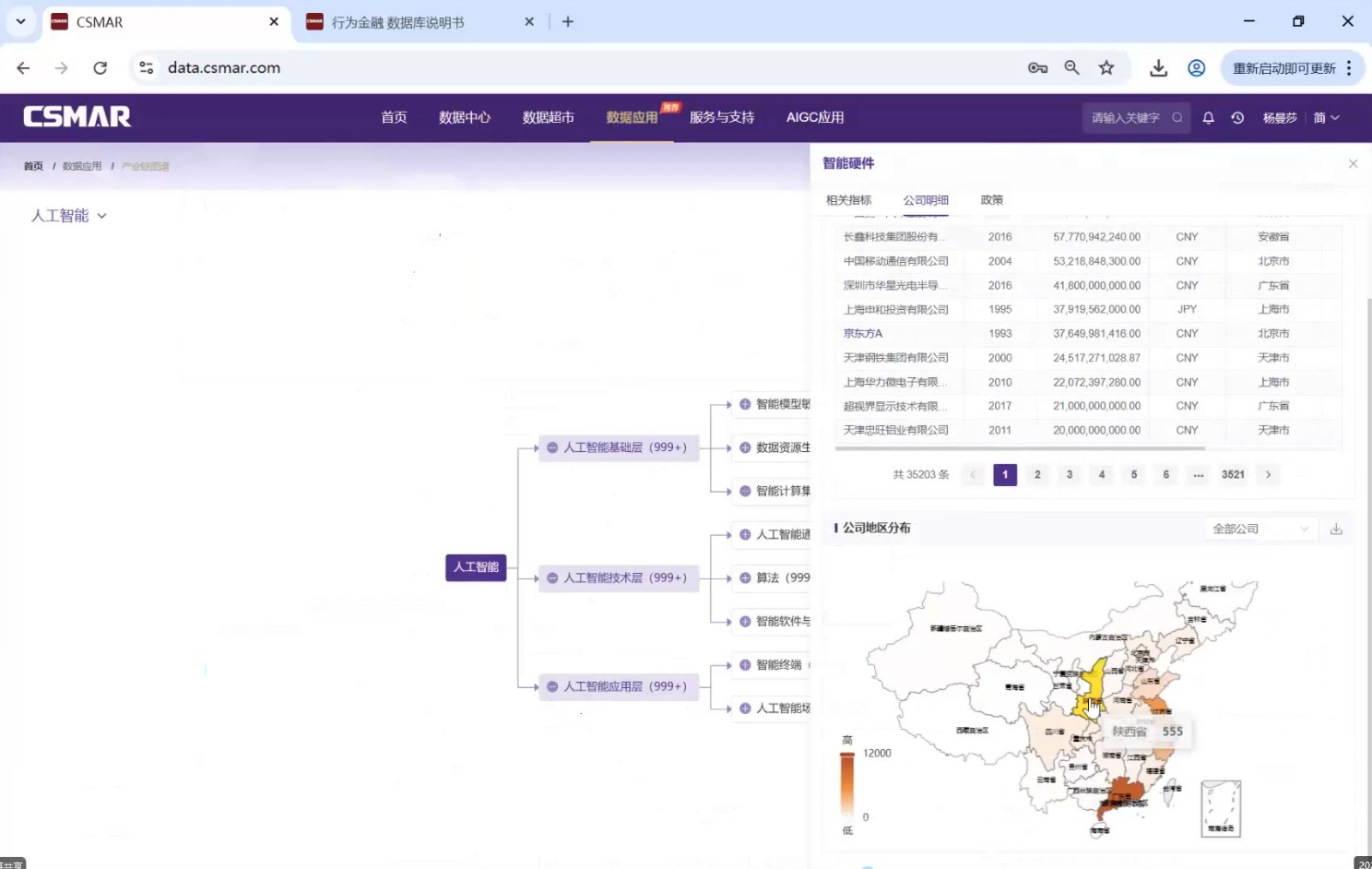Click pagination ellipsis to skip pages
The width and height of the screenshot is (1372, 869).
pos(1199,475)
